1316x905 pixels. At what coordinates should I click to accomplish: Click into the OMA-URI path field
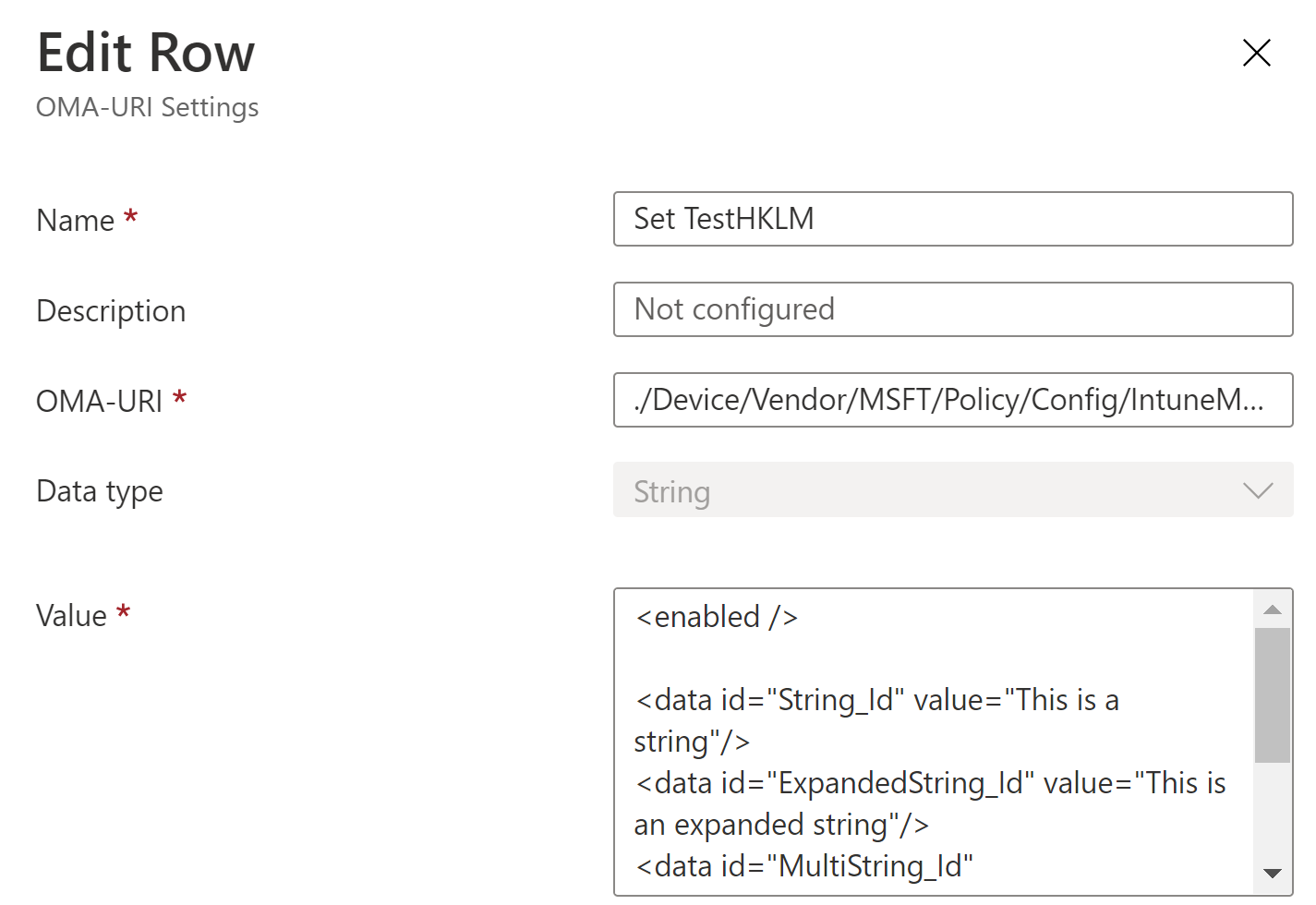coord(952,400)
